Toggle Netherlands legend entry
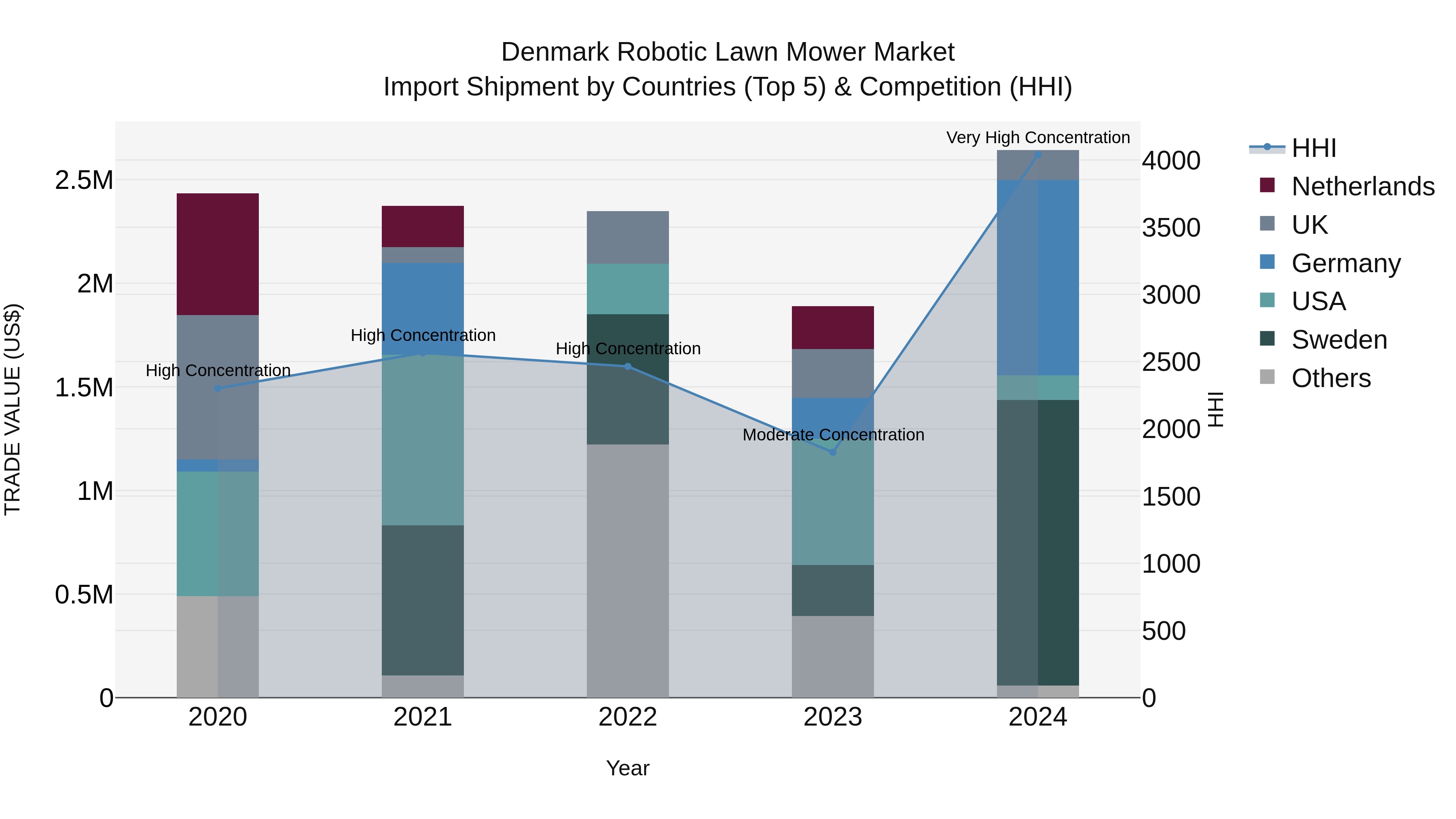Viewport: 1456px width, 819px height. [1348, 186]
